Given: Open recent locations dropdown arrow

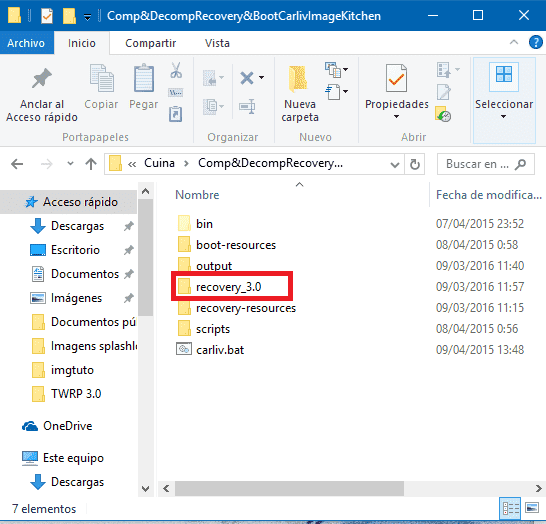Looking at the screenshot, I should pos(70,163).
